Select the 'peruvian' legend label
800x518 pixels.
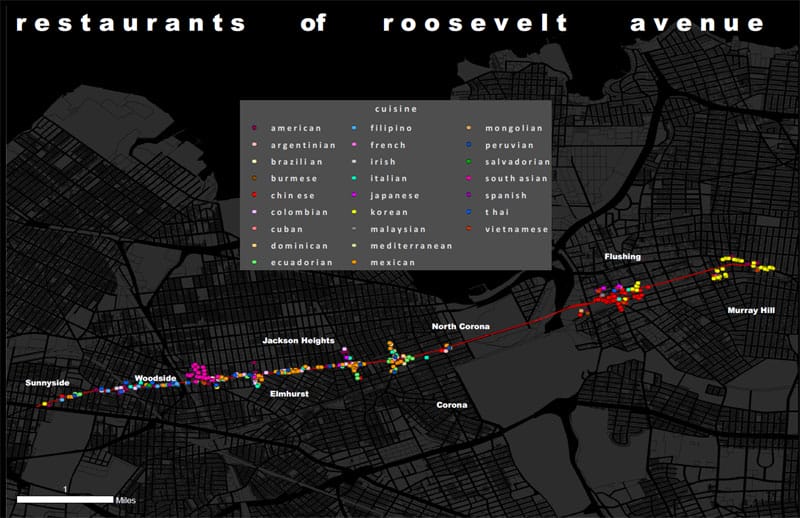coord(509,145)
